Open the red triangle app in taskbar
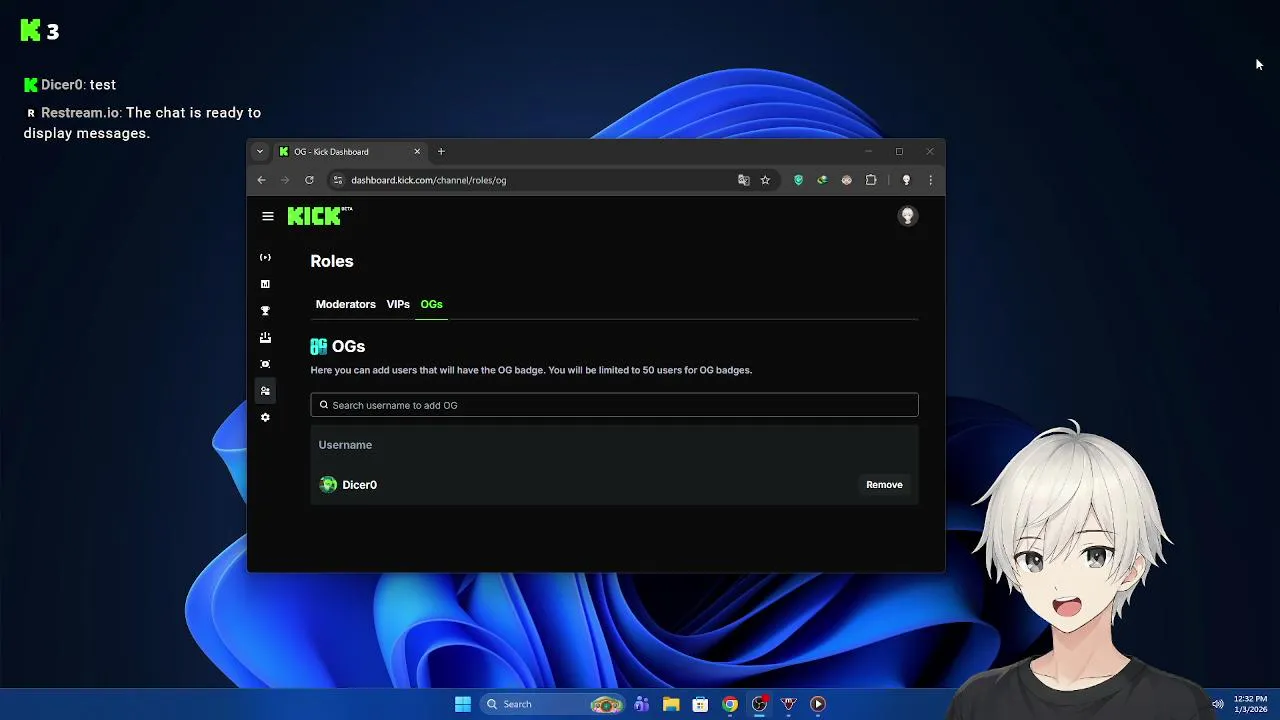The width and height of the screenshot is (1280, 720). click(788, 704)
